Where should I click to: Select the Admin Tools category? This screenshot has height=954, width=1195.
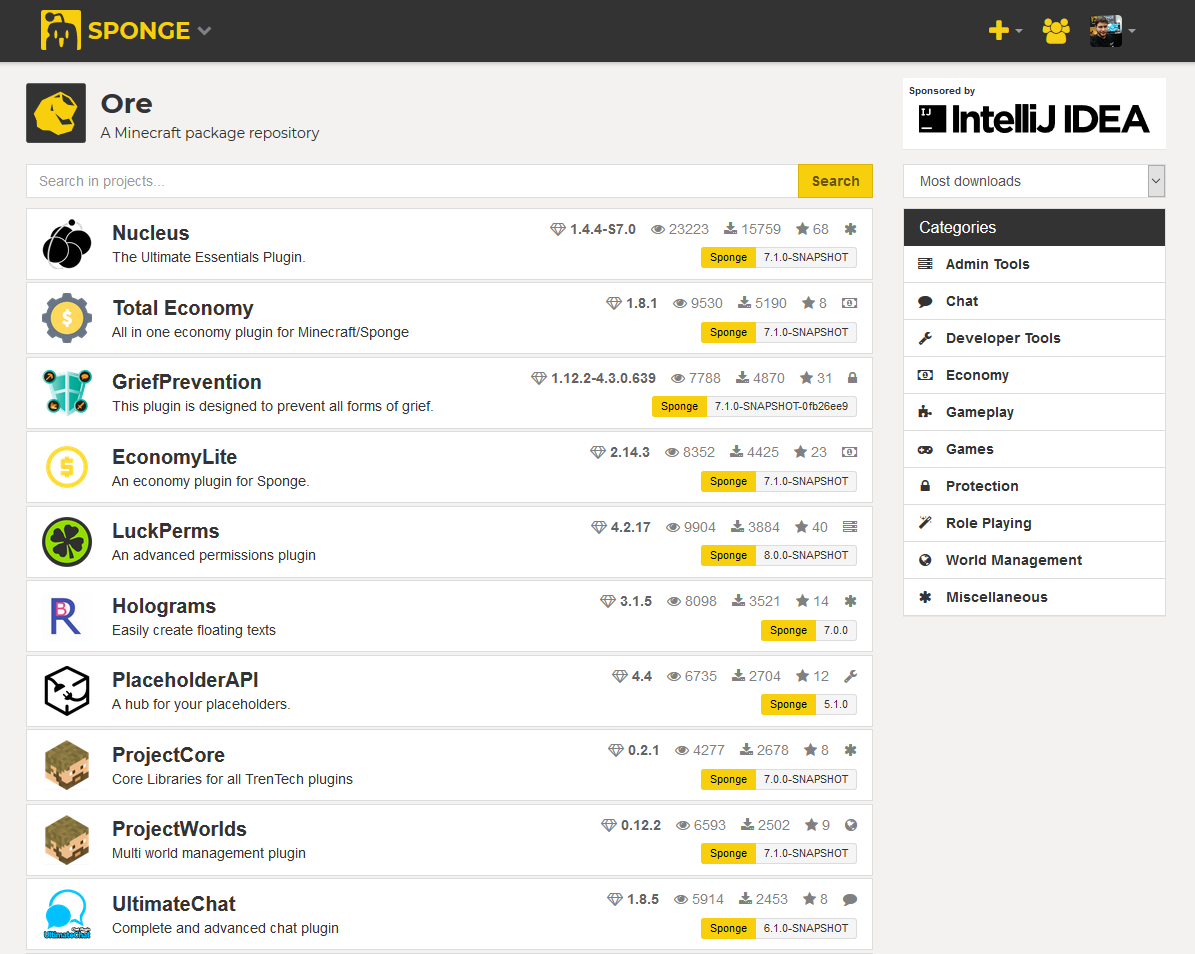point(1034,264)
